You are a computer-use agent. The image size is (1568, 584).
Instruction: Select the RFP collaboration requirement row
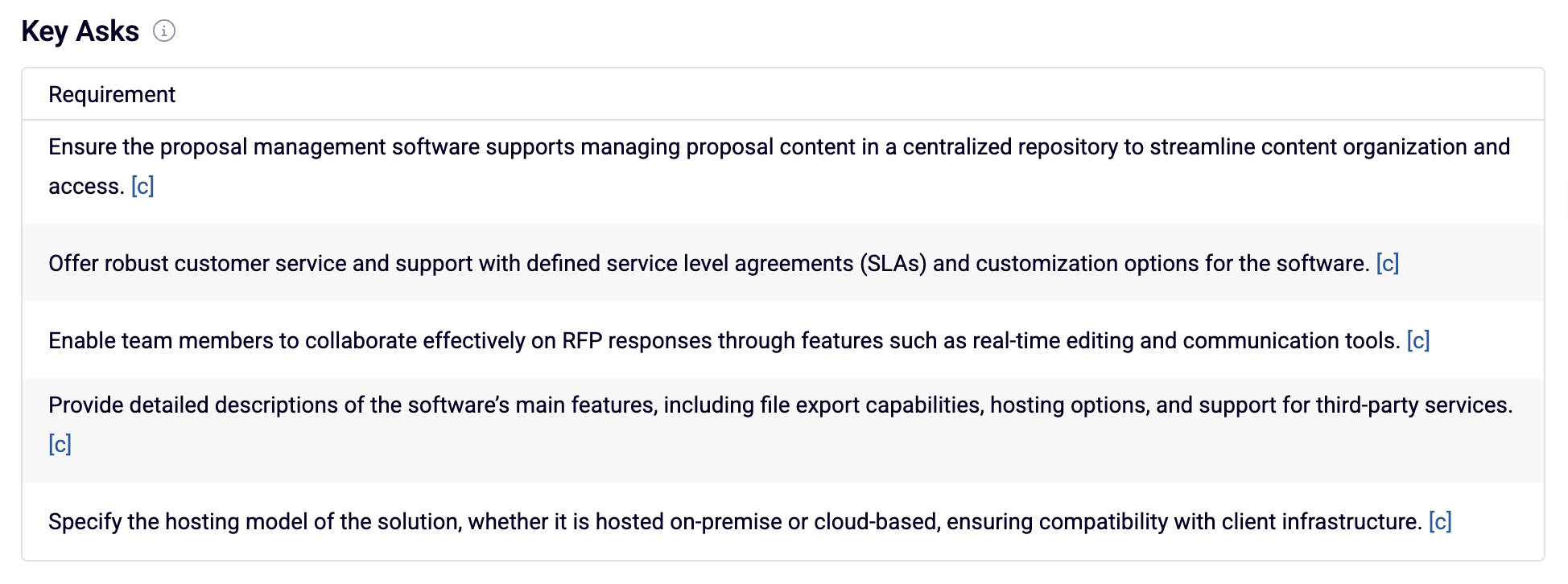(783, 340)
